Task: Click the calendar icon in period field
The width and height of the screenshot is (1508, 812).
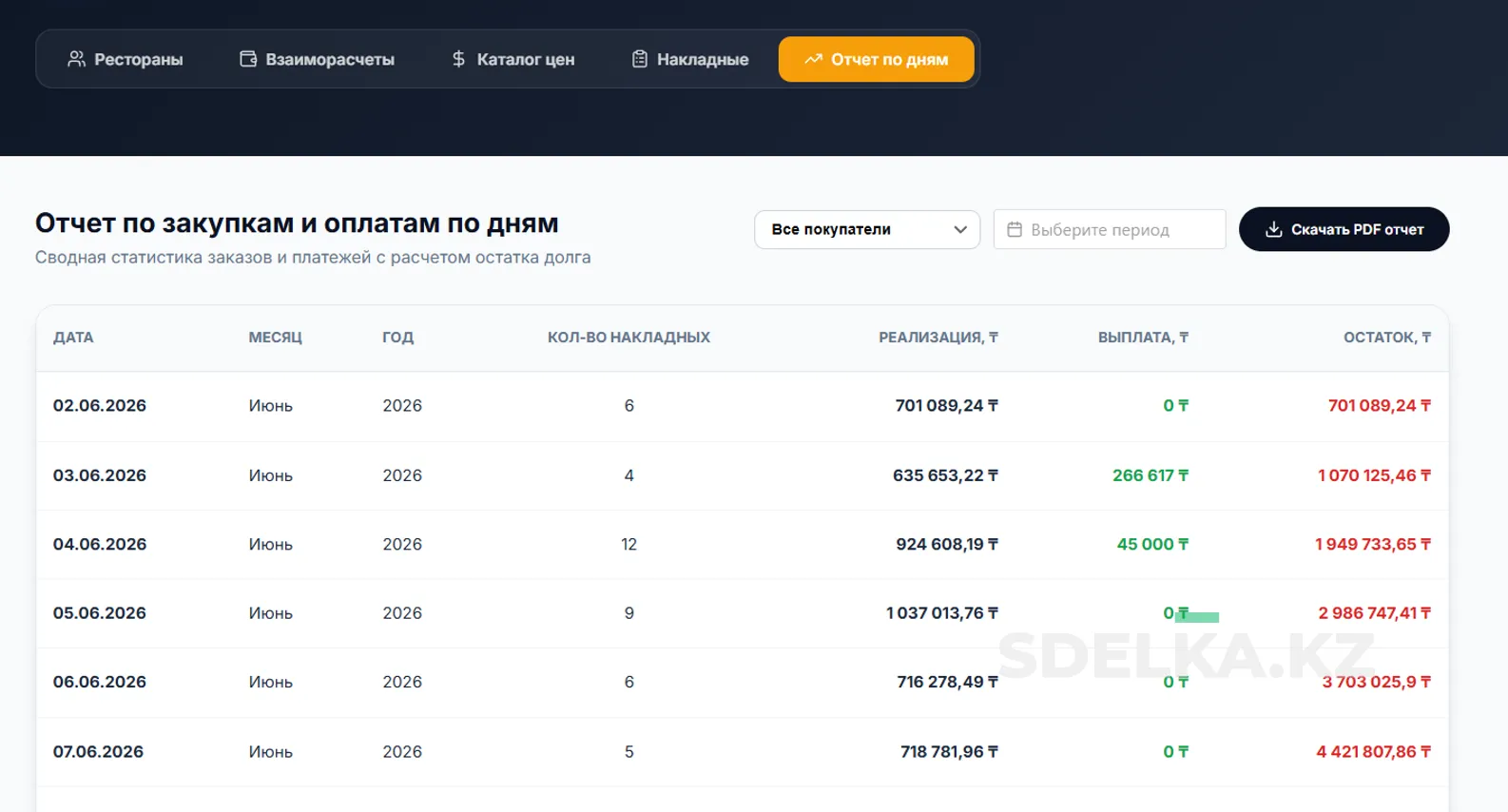Action: (x=1015, y=229)
